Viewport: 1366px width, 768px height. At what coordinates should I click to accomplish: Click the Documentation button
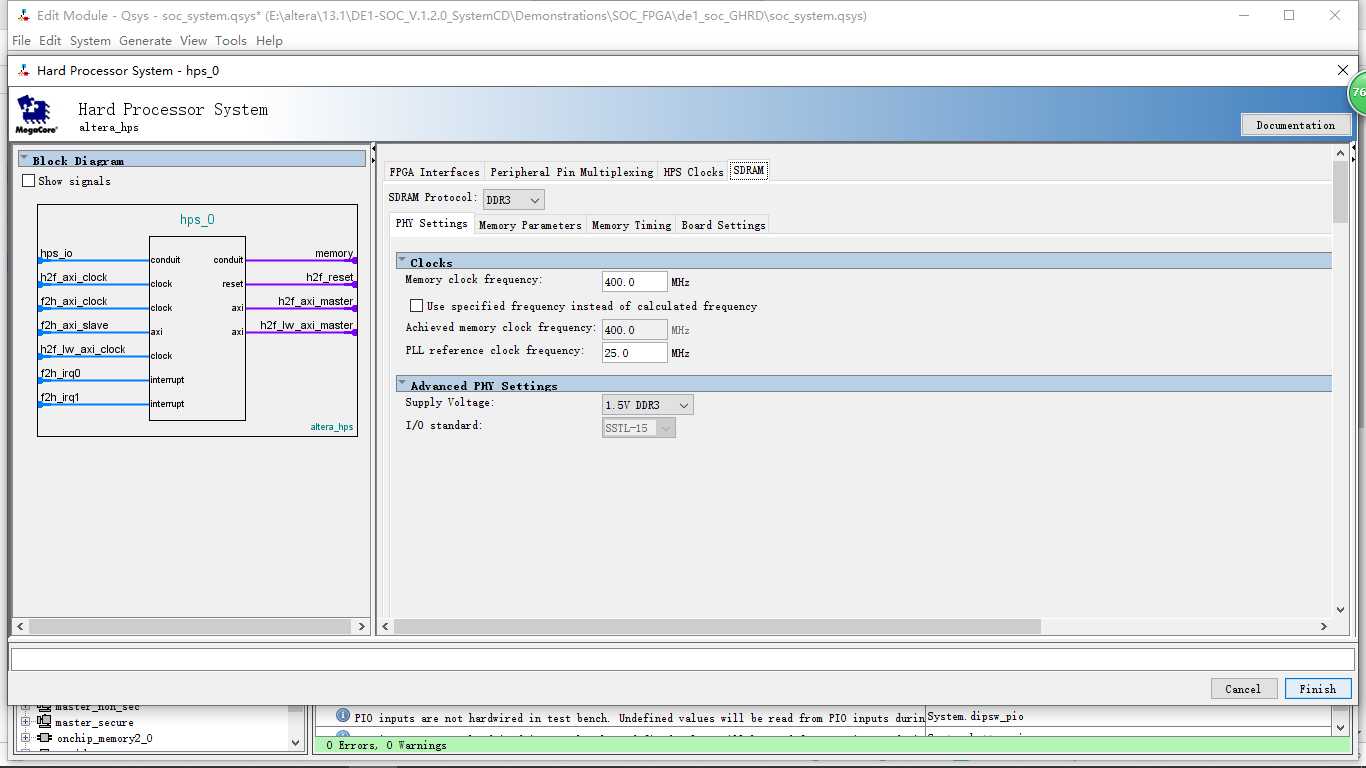(1296, 125)
